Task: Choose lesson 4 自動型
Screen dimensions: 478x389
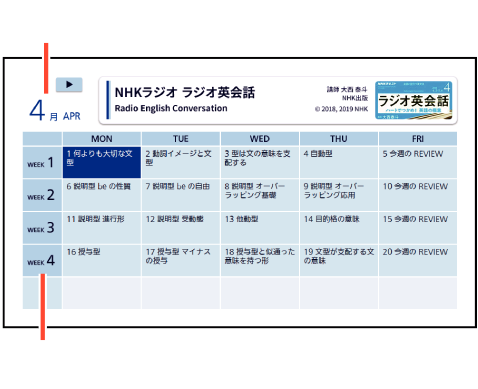Action: (339, 162)
